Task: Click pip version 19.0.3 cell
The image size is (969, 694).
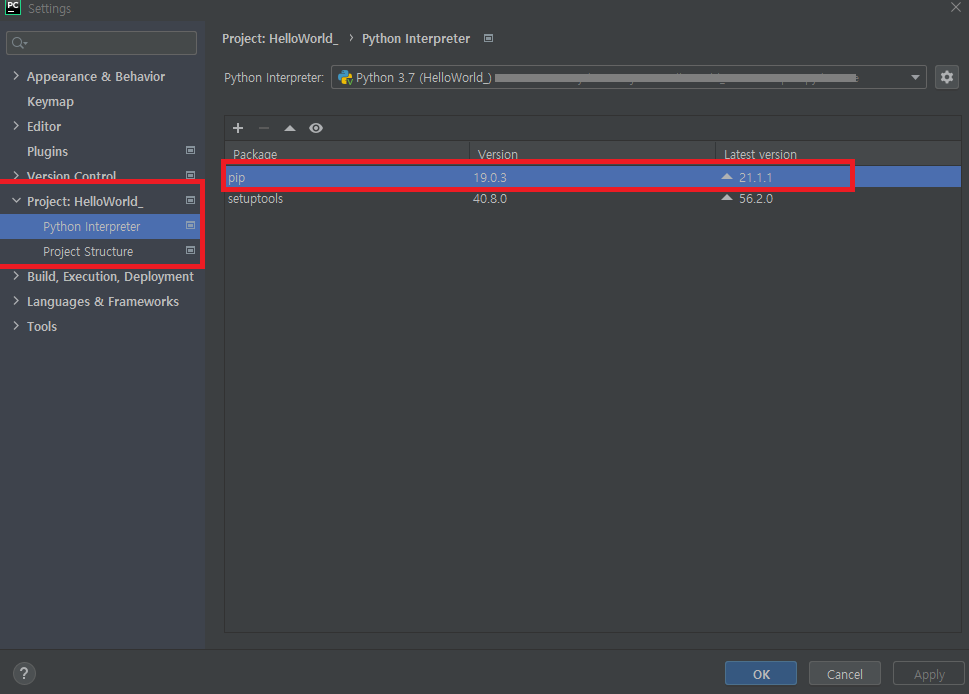Action: point(489,177)
